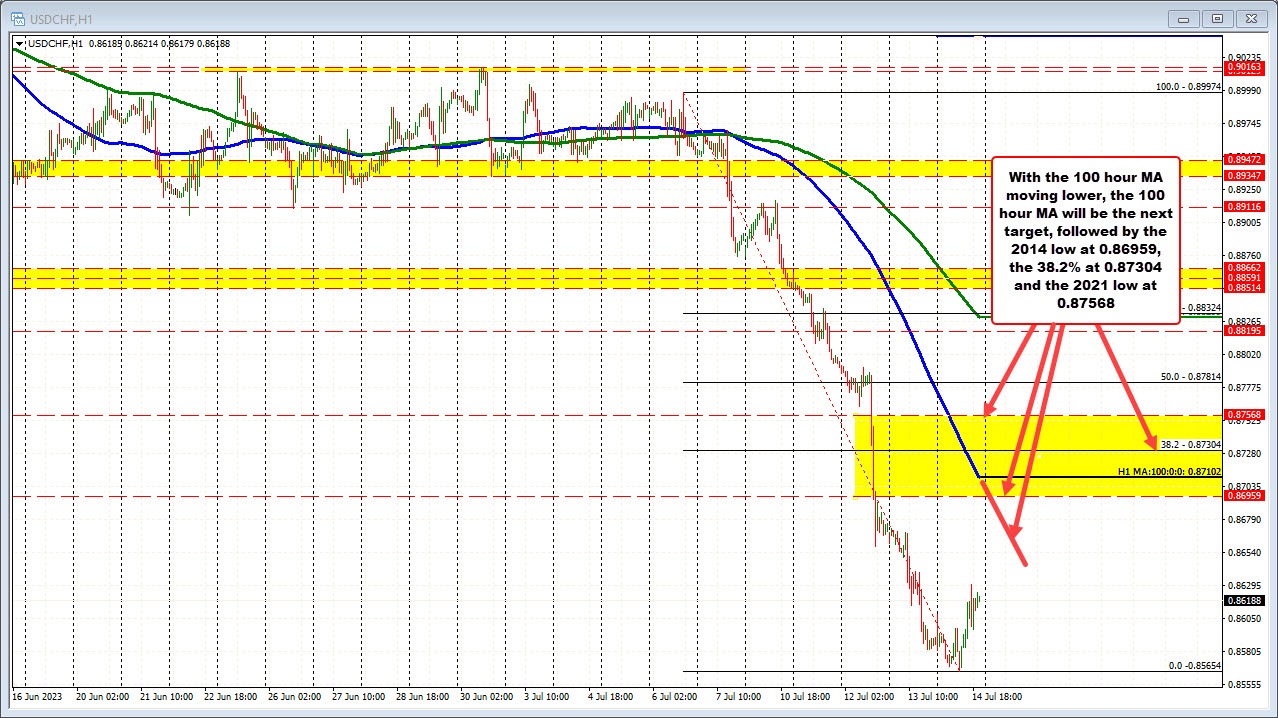Click the red 0.90163 price tag on axis

(x=1243, y=68)
